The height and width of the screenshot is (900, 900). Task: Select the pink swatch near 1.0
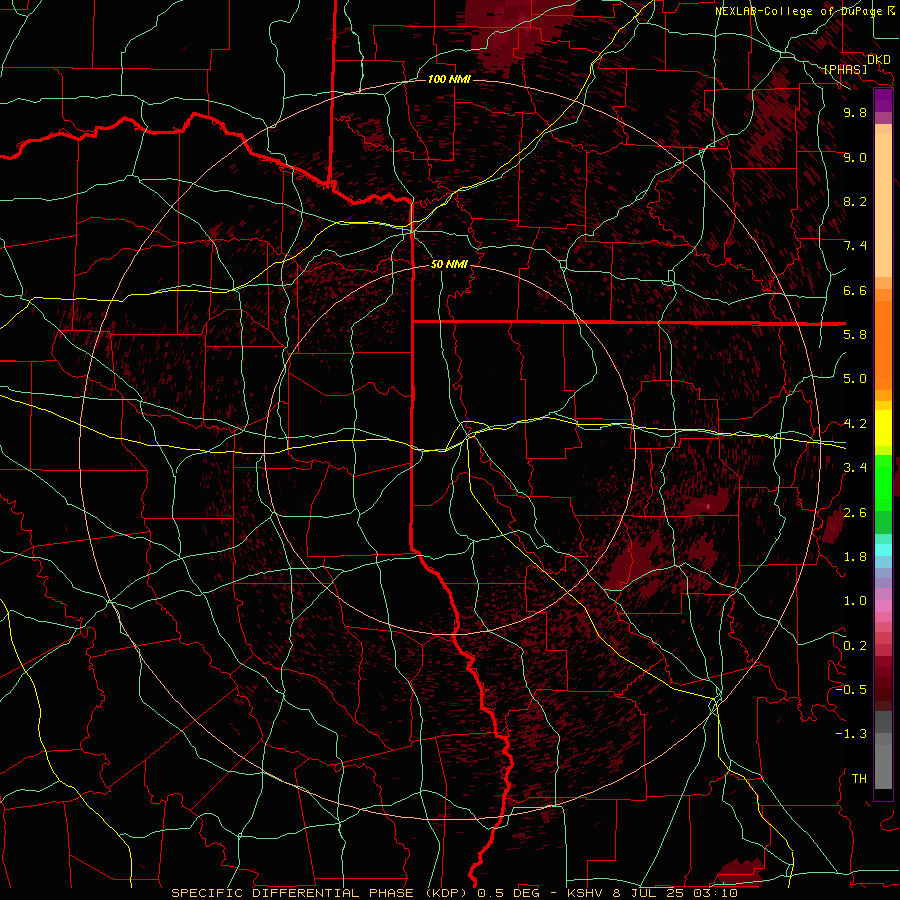pos(883,606)
